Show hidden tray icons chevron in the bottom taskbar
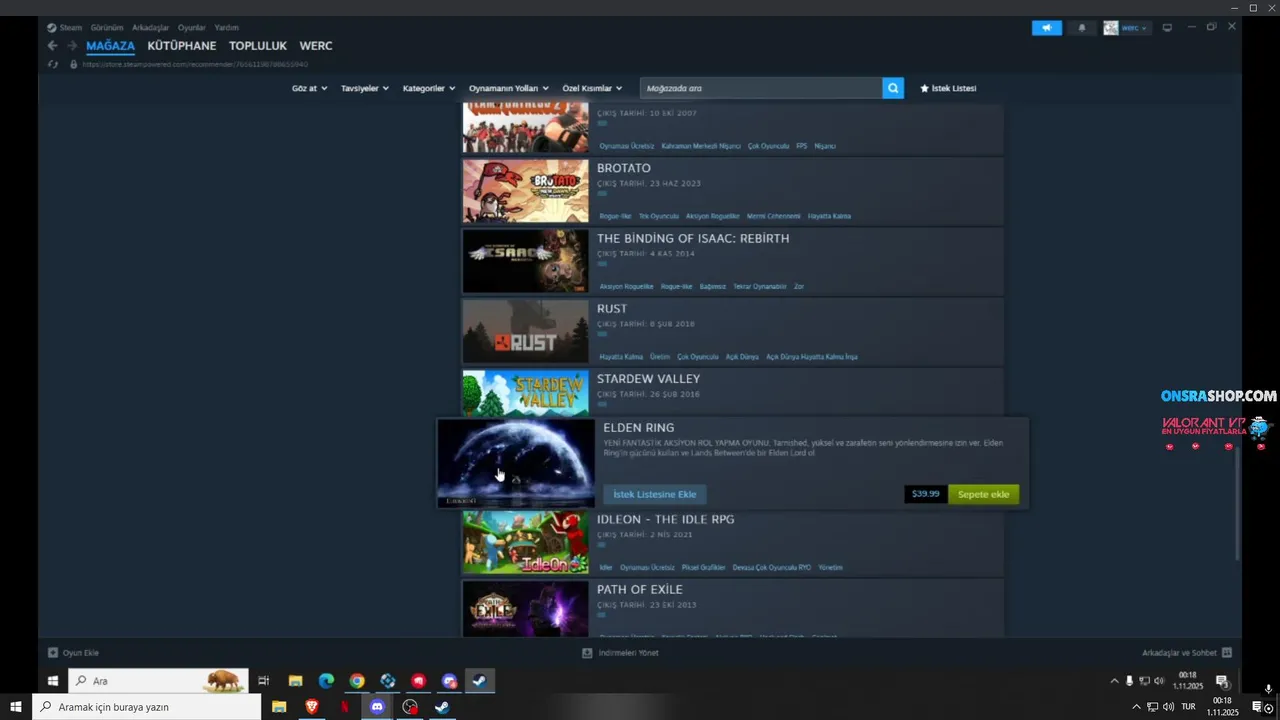Viewport: 1280px width, 720px height. (x=1136, y=707)
